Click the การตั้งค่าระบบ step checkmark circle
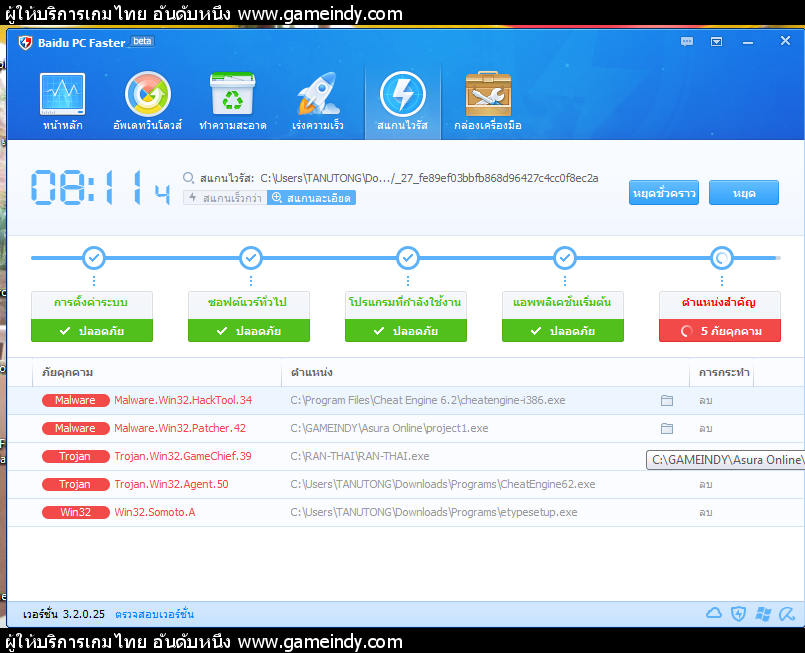 (94, 258)
